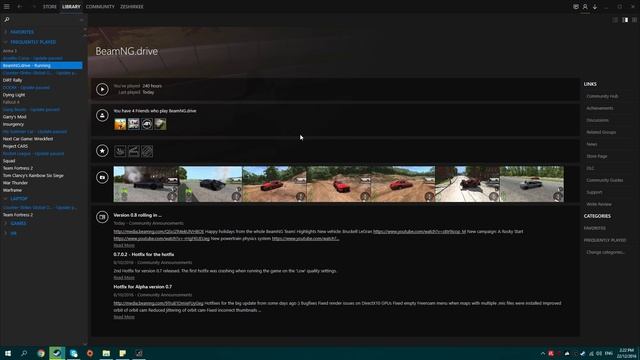Select Garry's Mod in game list
The width and height of the screenshot is (640, 360).
pos(14,117)
